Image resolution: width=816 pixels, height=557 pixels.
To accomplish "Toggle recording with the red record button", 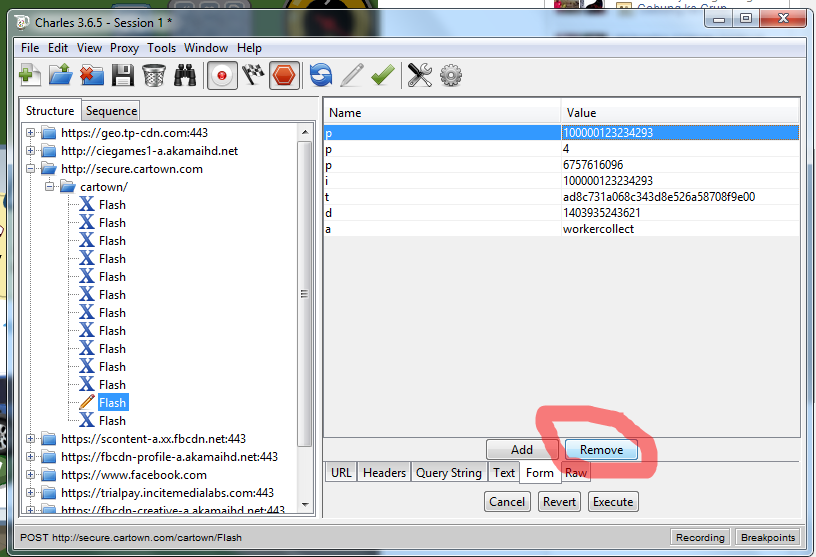I will click(222, 75).
